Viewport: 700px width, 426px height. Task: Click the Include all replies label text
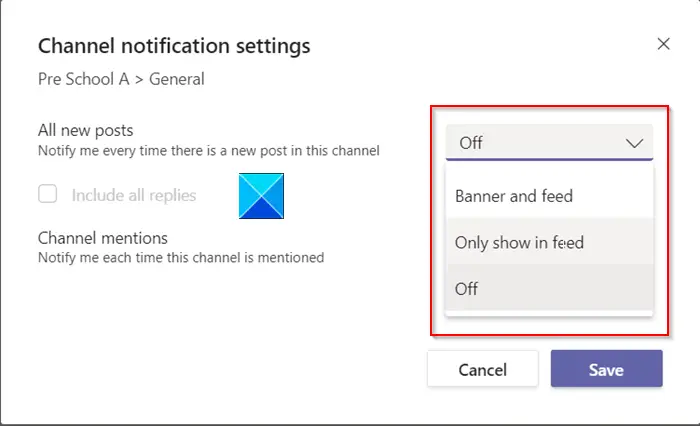pyautogui.click(x=134, y=195)
